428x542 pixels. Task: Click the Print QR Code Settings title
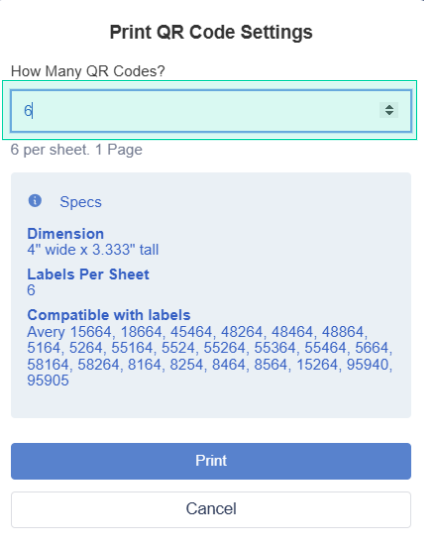tap(211, 32)
